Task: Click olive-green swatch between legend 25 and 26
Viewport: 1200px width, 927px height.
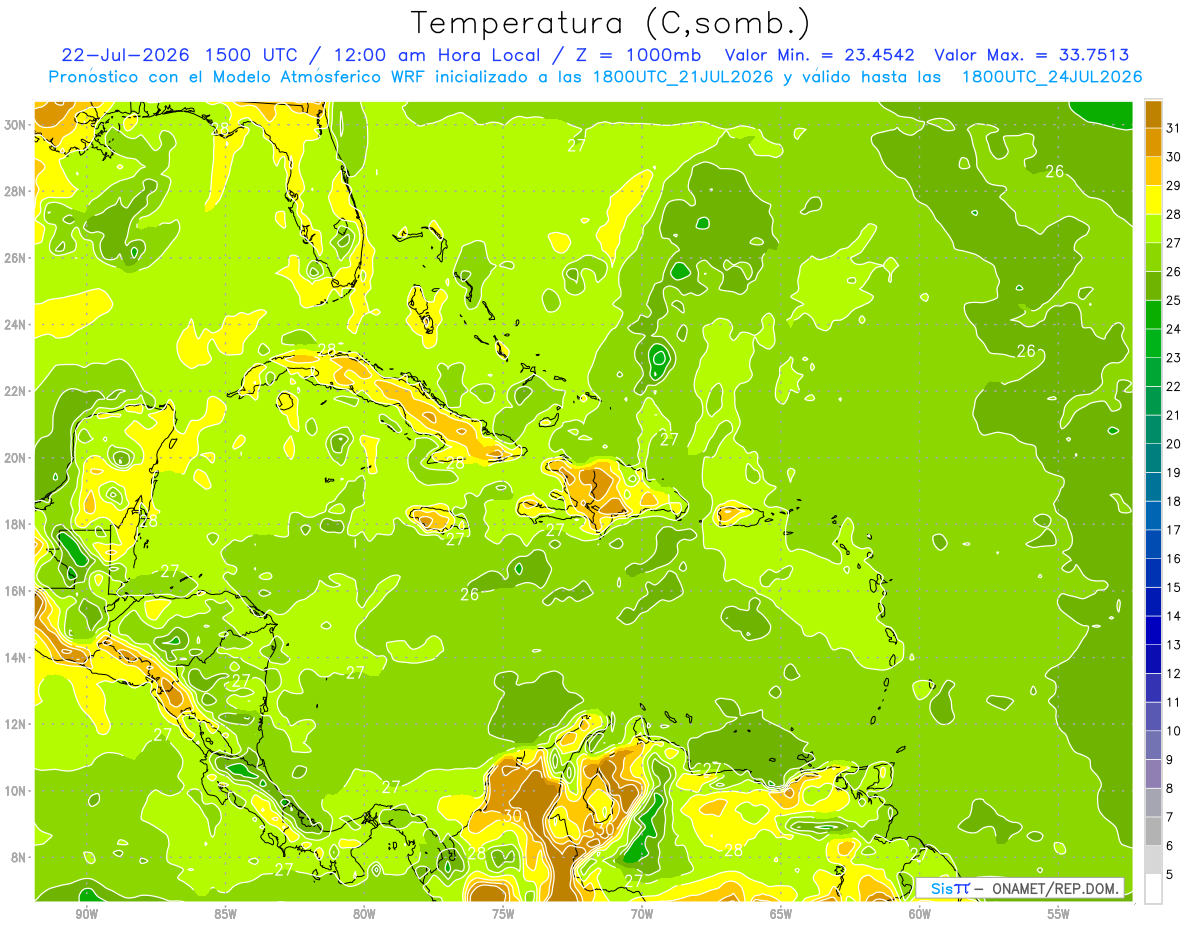Action: 1153,286
